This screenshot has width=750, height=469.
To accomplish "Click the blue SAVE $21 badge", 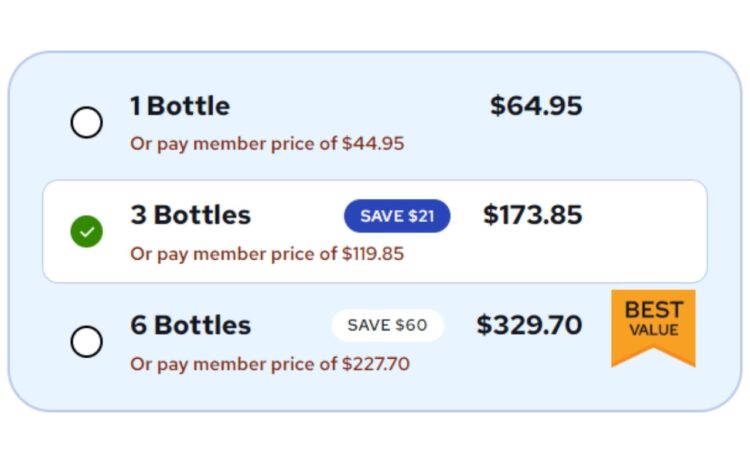I will (x=397, y=216).
